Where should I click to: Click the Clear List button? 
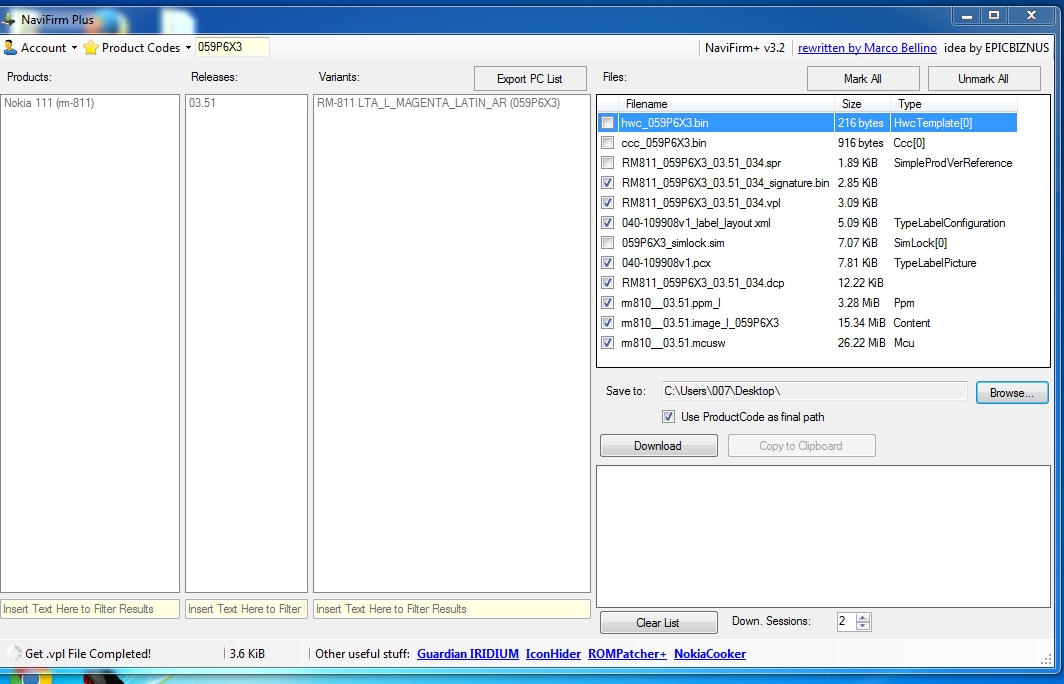pos(658,623)
